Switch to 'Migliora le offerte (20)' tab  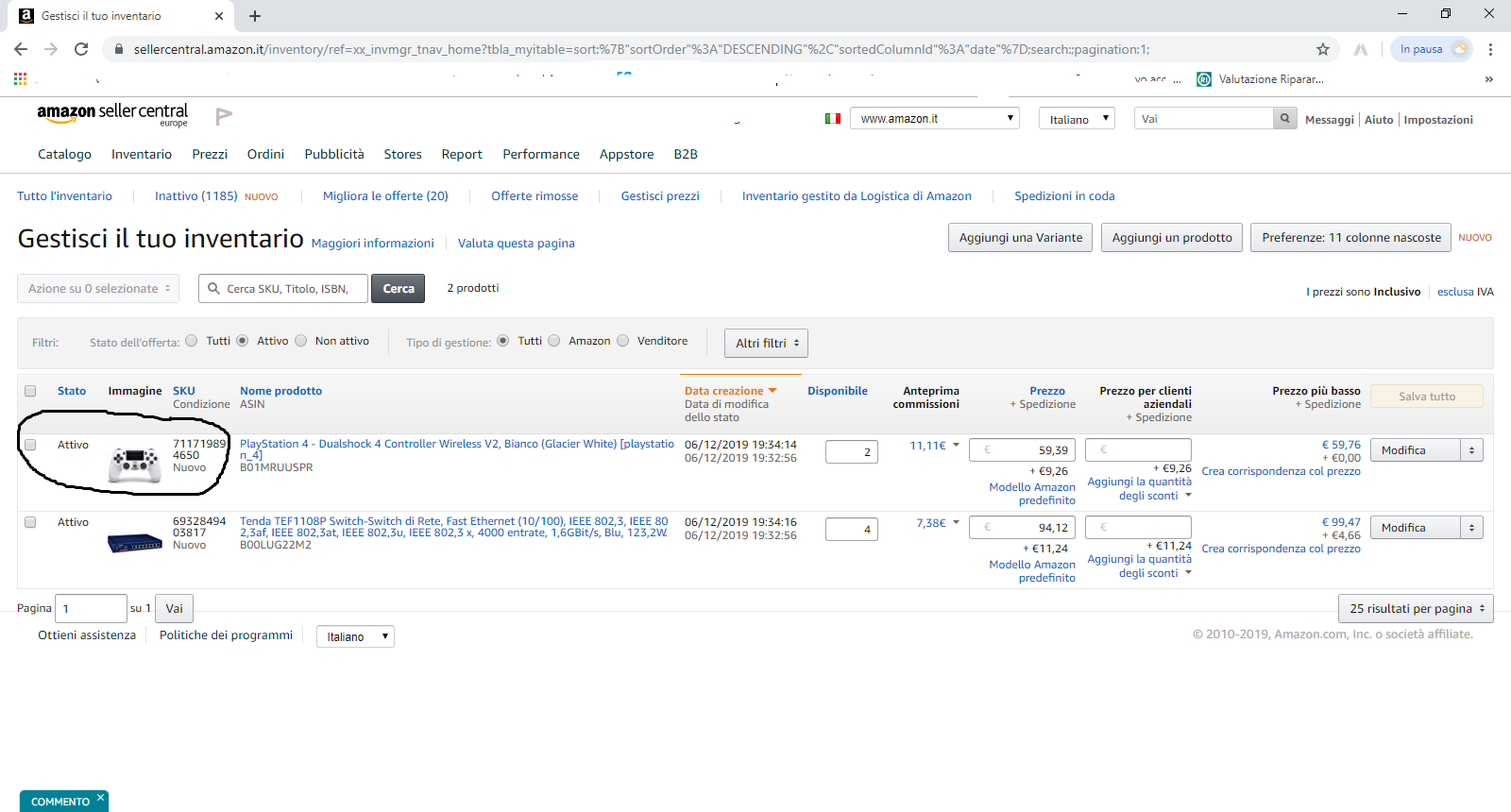pyautogui.click(x=385, y=196)
